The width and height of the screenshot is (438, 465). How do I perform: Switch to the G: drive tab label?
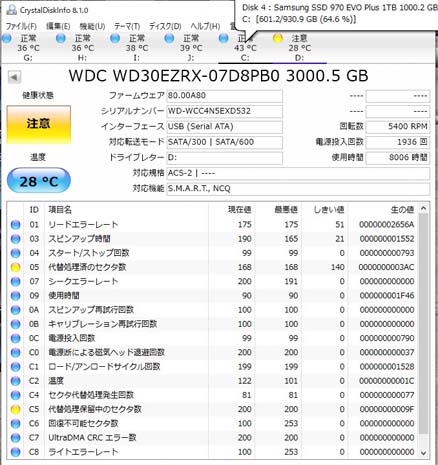[x=28, y=58]
